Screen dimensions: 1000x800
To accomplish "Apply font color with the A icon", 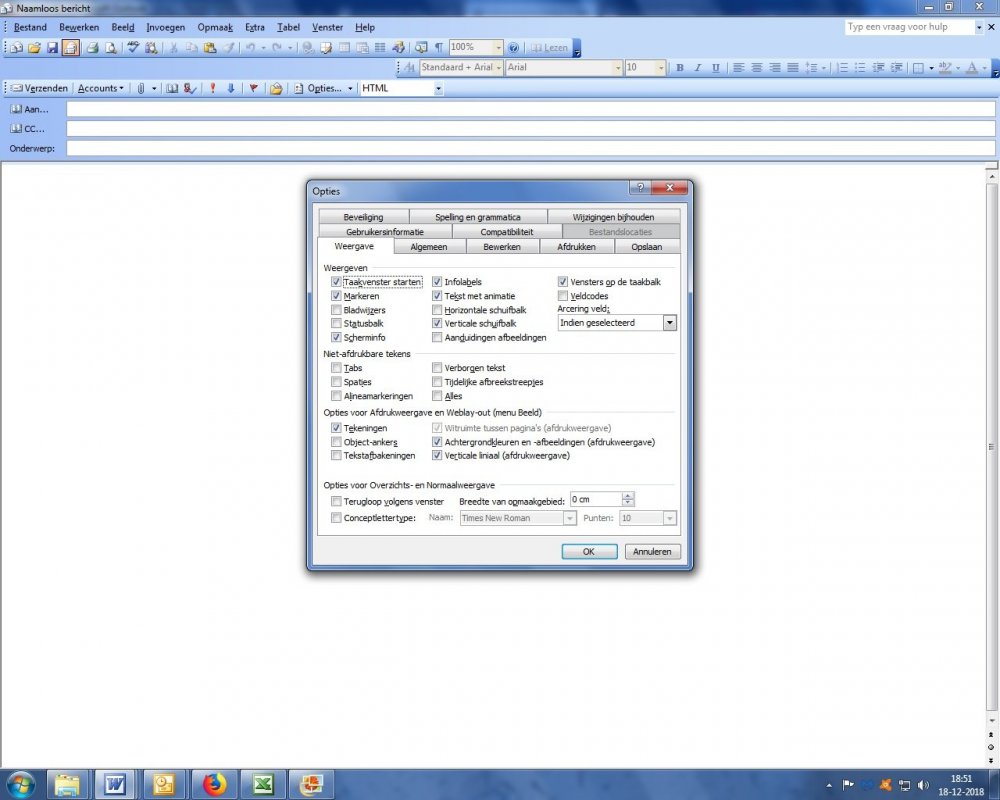I will tap(971, 68).
